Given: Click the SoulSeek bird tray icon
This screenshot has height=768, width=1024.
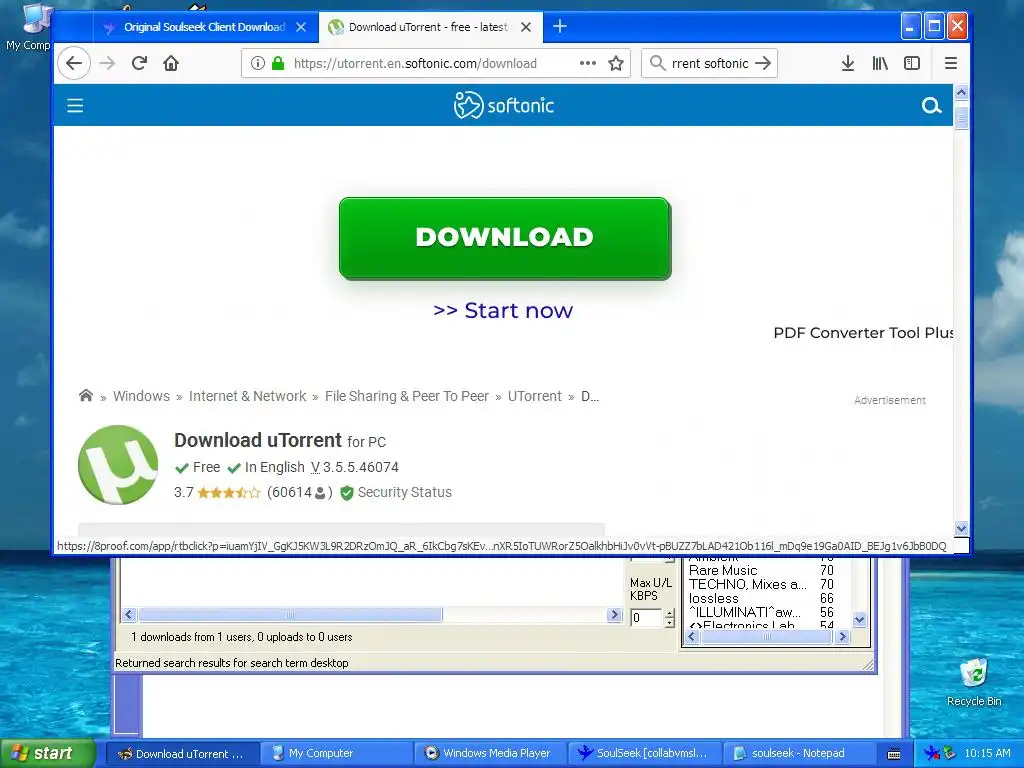Looking at the screenshot, I should point(931,753).
